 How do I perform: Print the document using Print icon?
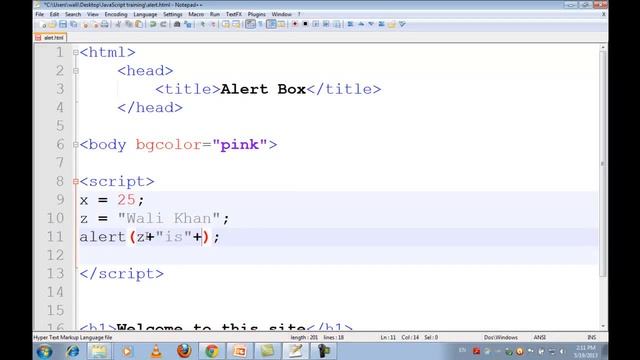(104, 24)
